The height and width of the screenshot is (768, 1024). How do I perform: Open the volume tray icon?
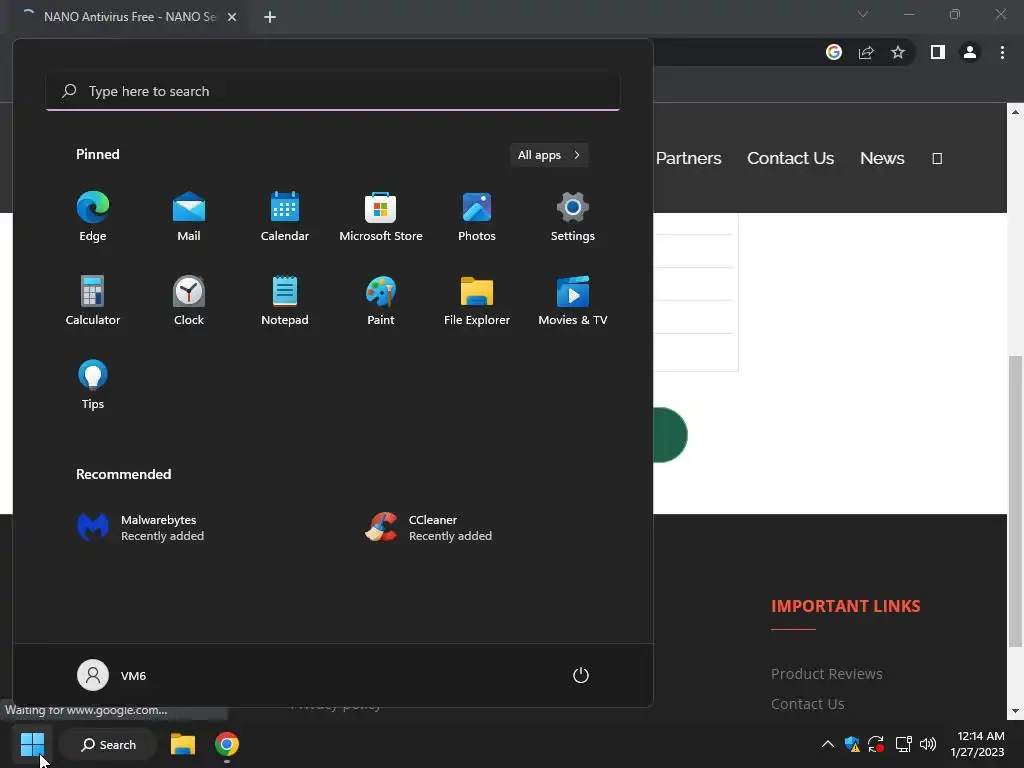pyautogui.click(x=927, y=744)
